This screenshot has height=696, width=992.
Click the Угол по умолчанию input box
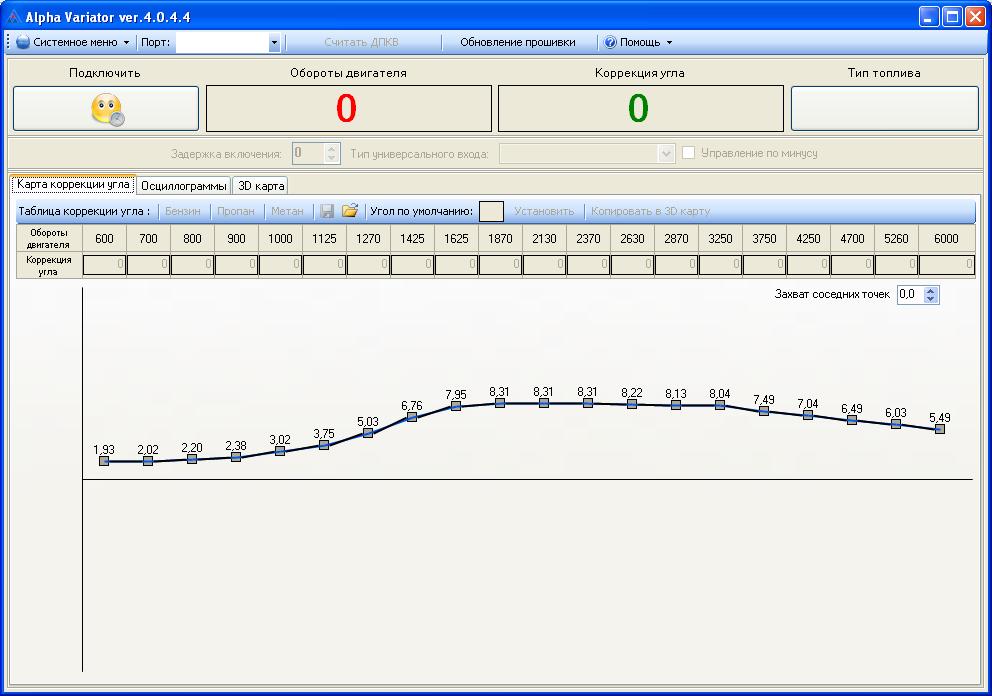pos(491,211)
